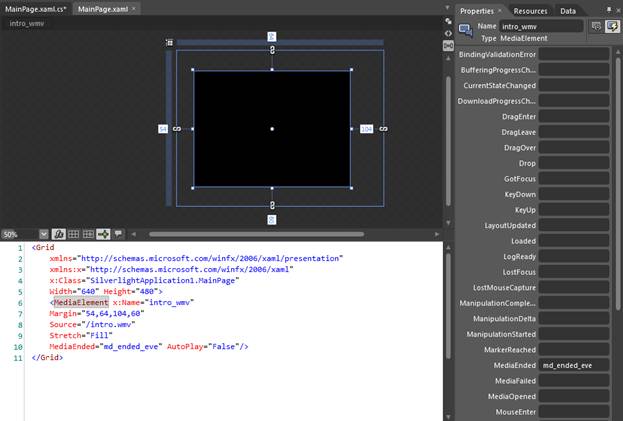Toggle show snap grid button
This screenshot has width=623, height=421.
[74, 233]
